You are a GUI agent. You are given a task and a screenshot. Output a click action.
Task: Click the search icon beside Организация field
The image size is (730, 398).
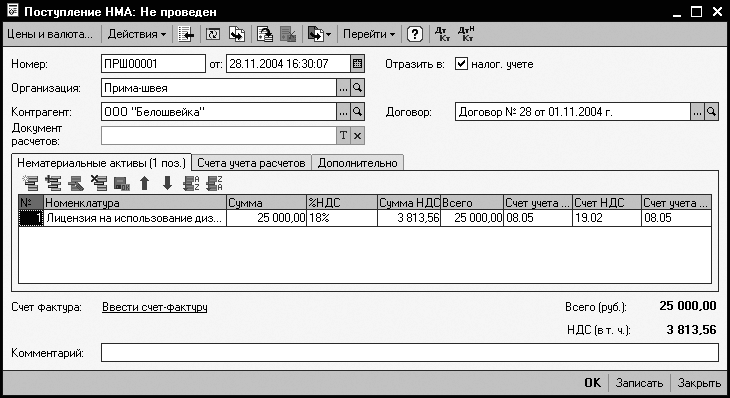point(358,88)
